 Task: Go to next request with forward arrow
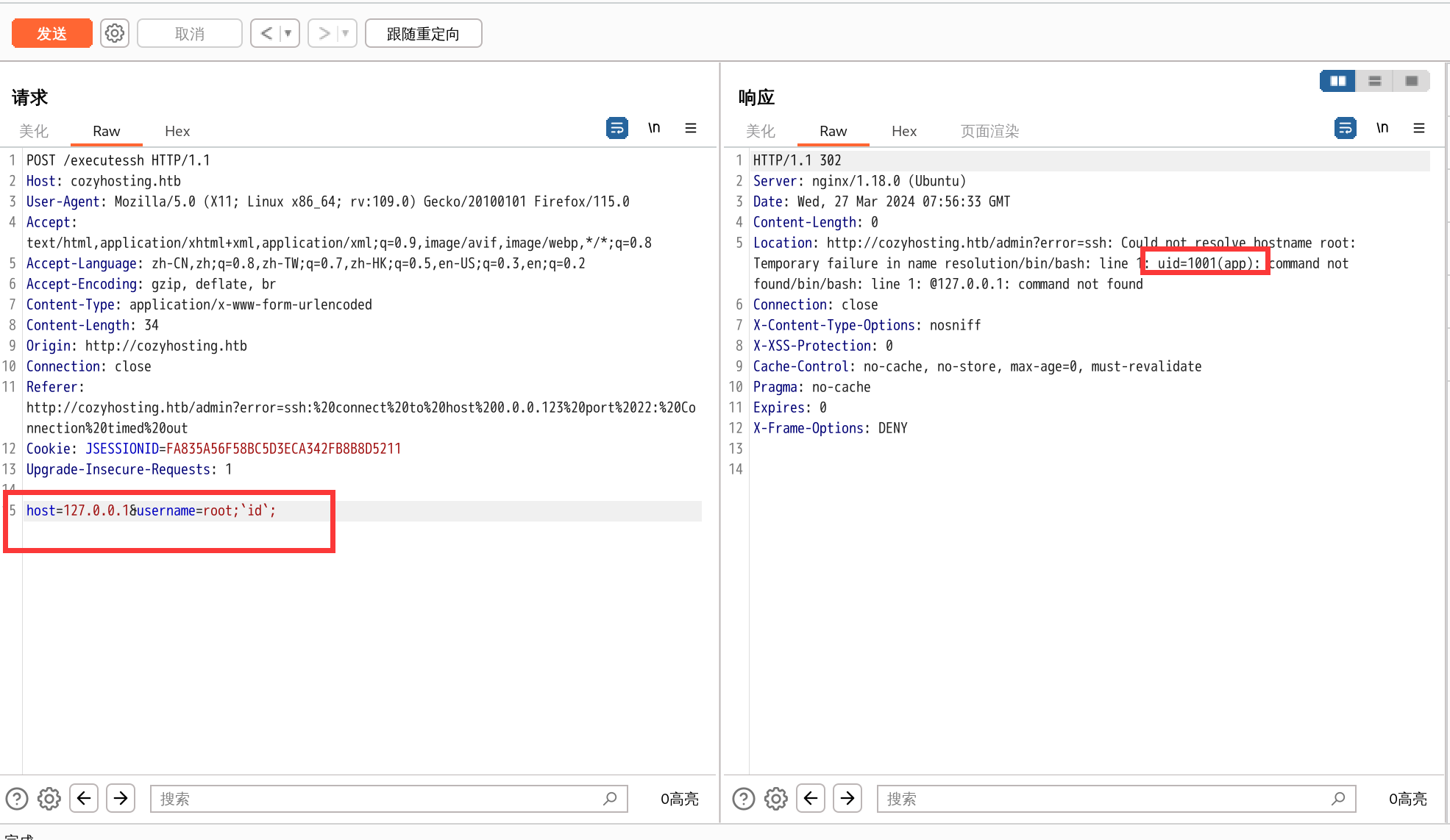coord(324,34)
